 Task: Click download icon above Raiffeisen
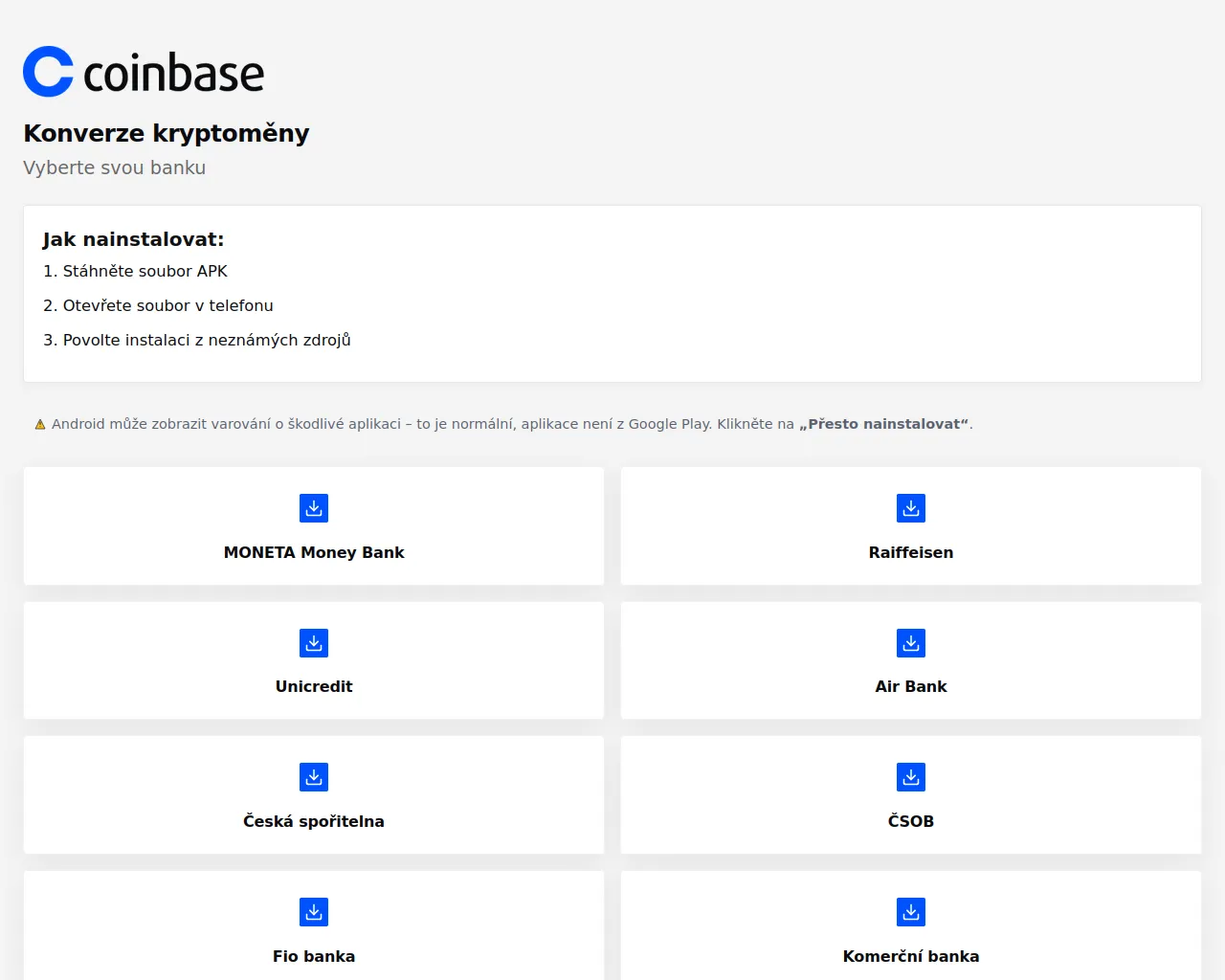[911, 508]
